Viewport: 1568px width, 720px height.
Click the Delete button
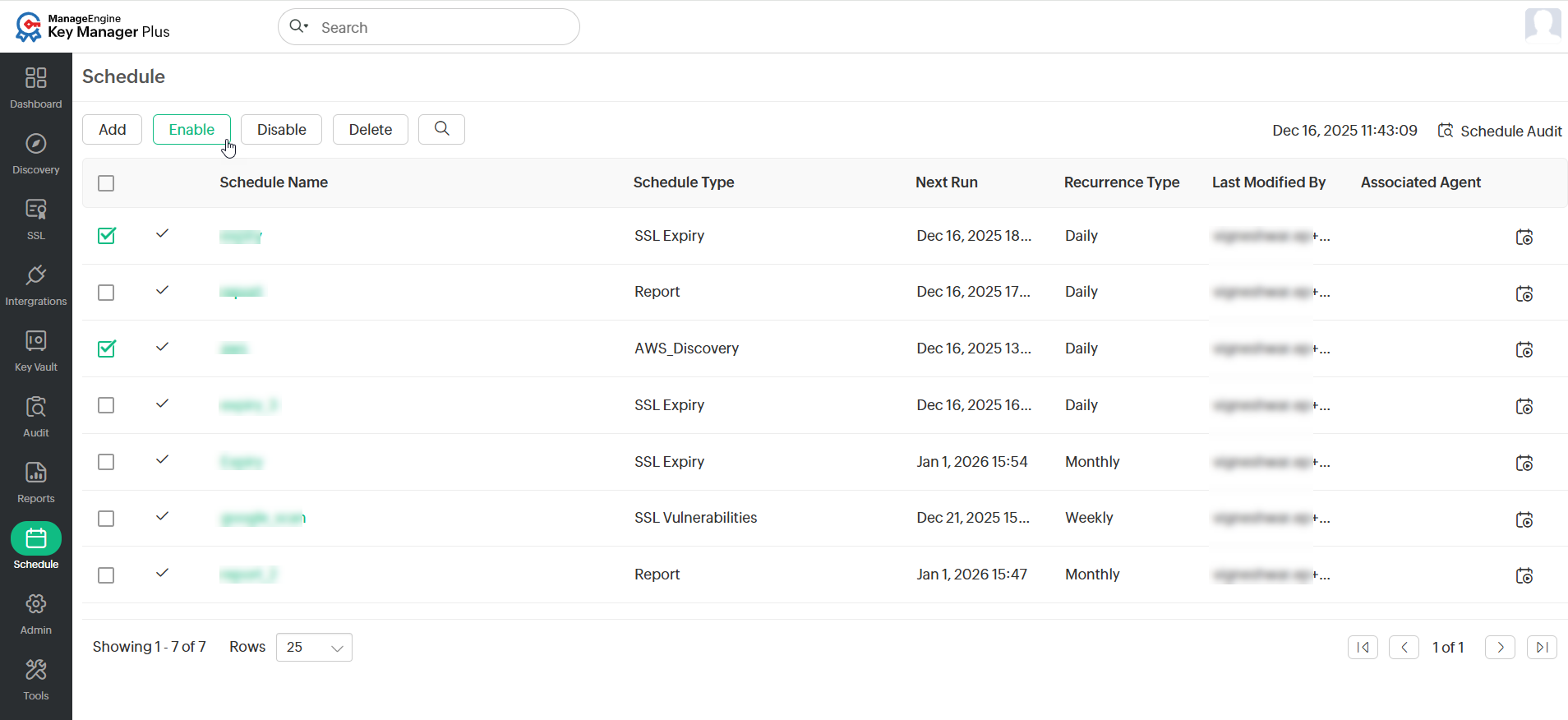(370, 129)
